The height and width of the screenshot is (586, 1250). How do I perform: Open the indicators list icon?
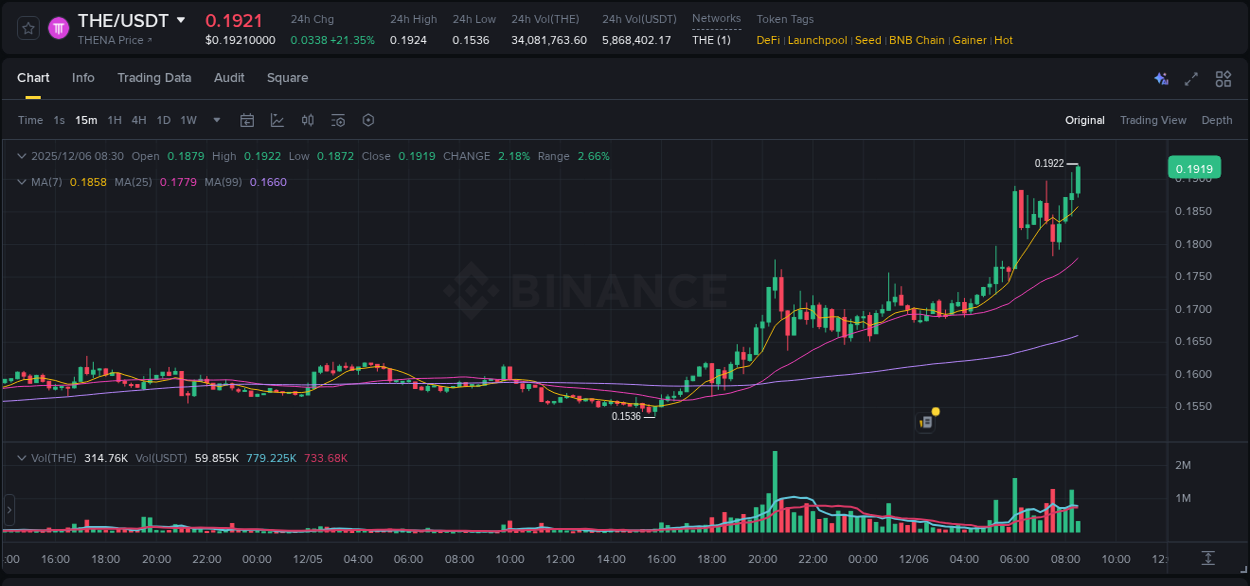pyautogui.click(x=338, y=120)
